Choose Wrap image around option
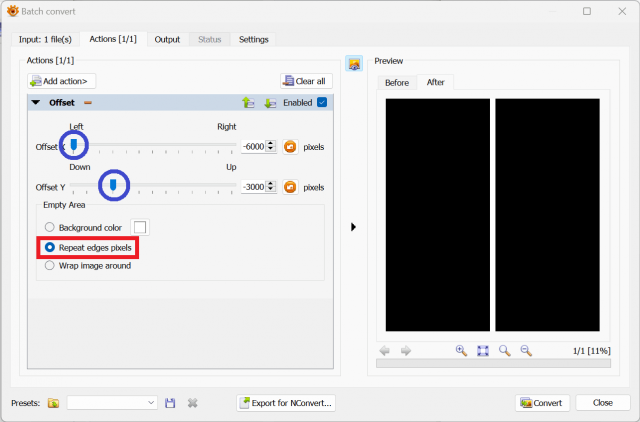640x422 pixels. [49, 266]
